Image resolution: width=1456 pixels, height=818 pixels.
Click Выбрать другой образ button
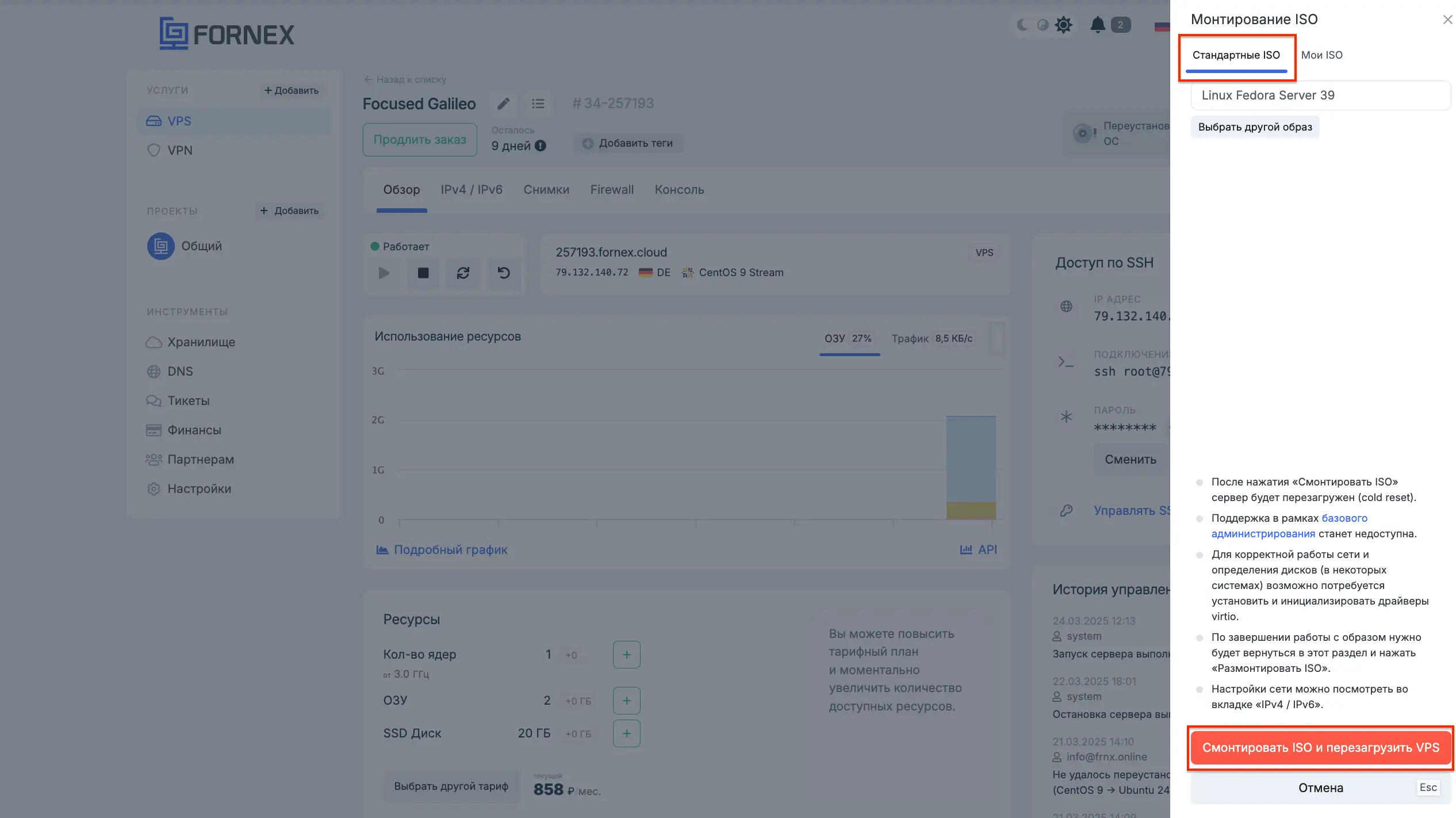pyautogui.click(x=1255, y=127)
